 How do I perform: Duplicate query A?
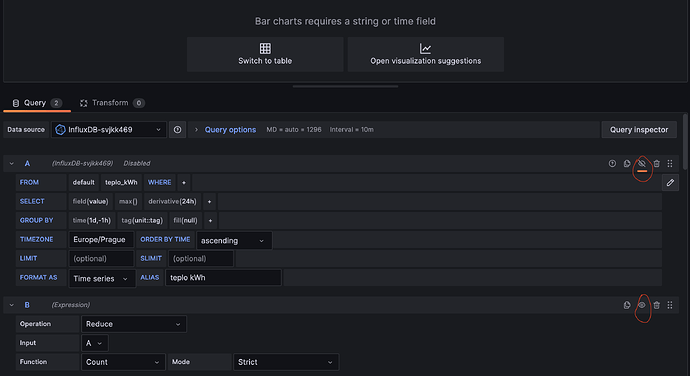pyautogui.click(x=627, y=163)
